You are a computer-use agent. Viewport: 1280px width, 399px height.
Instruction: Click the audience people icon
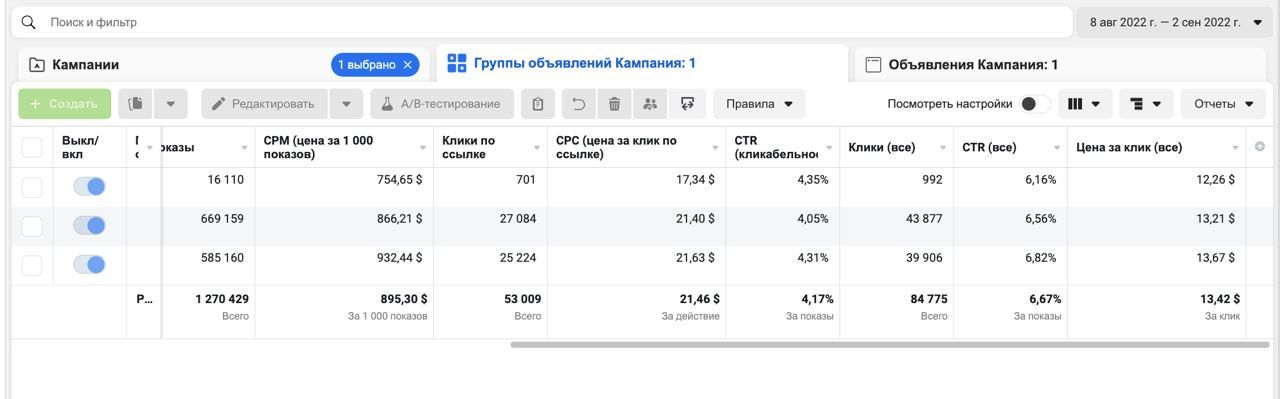tap(651, 104)
